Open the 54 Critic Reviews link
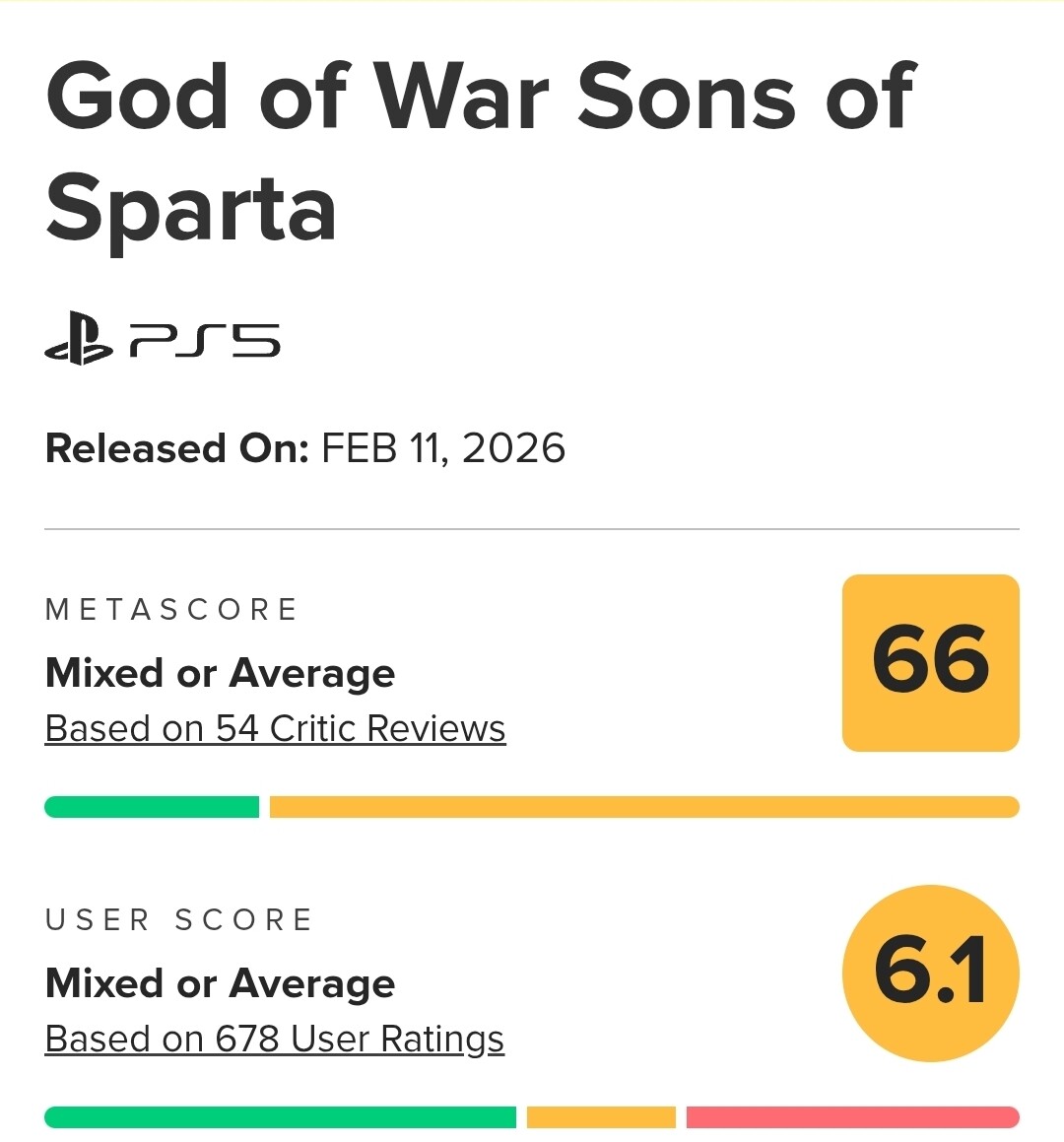 (275, 729)
